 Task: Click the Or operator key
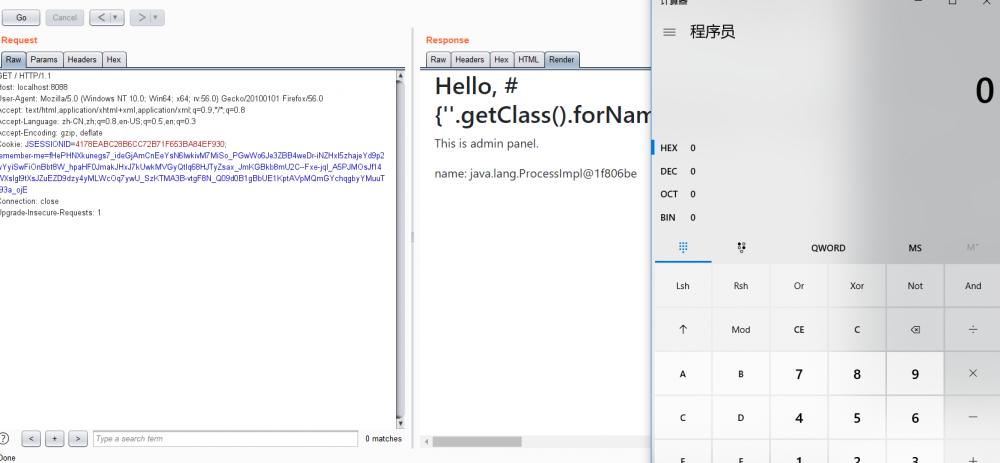coord(799,286)
